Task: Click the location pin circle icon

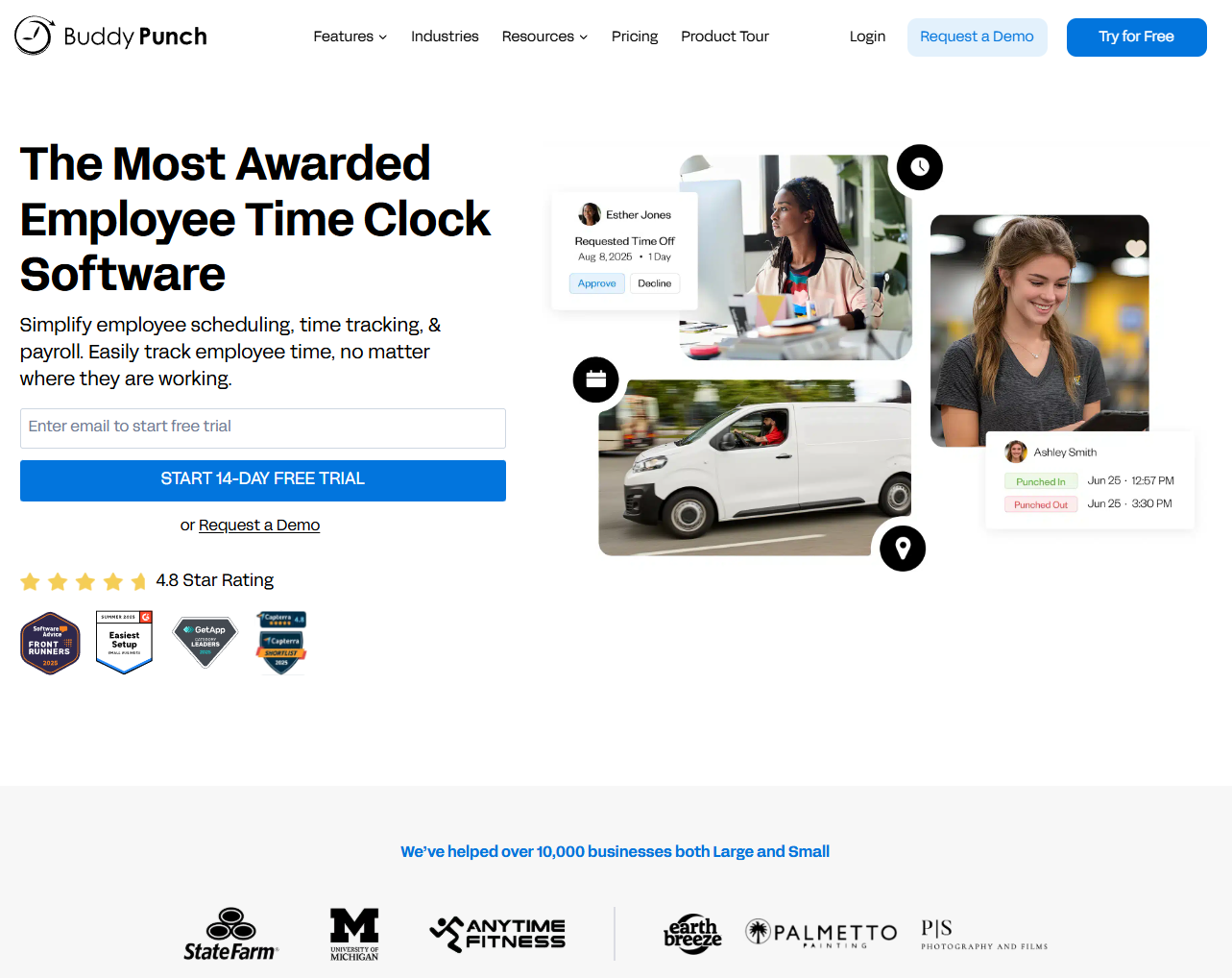Action: pos(903,549)
